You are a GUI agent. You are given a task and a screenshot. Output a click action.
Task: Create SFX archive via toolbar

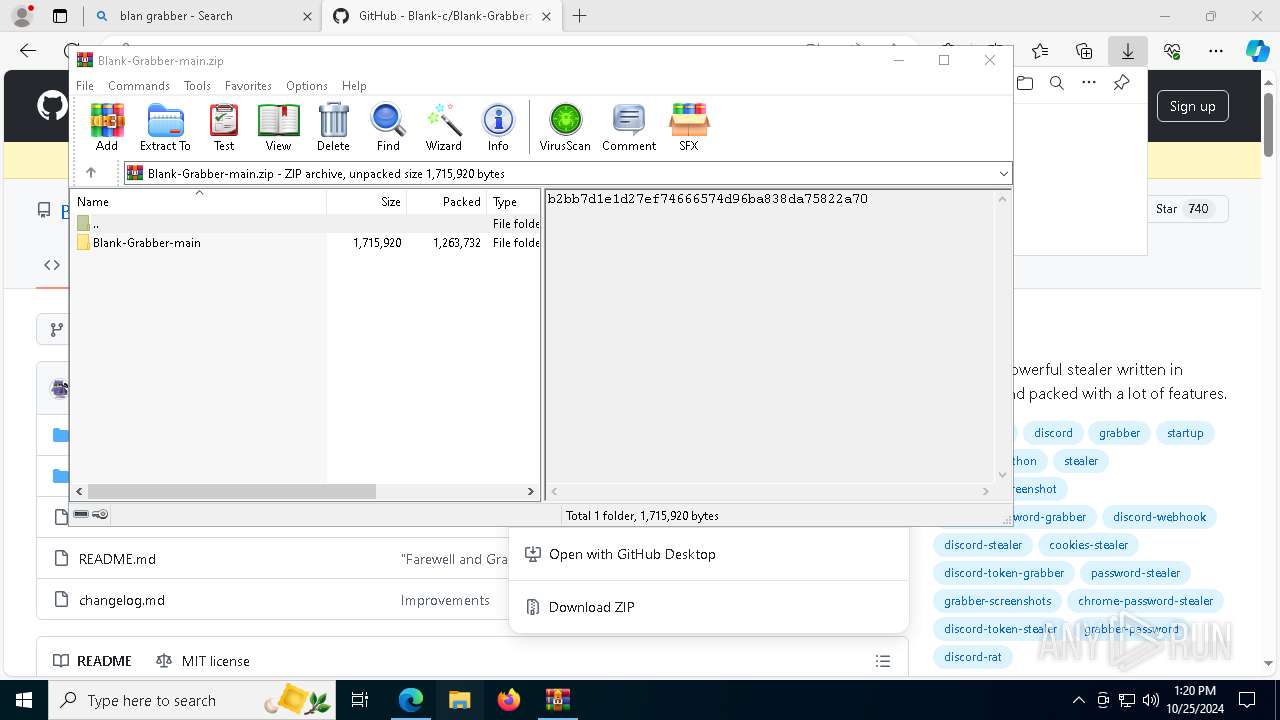(689, 127)
